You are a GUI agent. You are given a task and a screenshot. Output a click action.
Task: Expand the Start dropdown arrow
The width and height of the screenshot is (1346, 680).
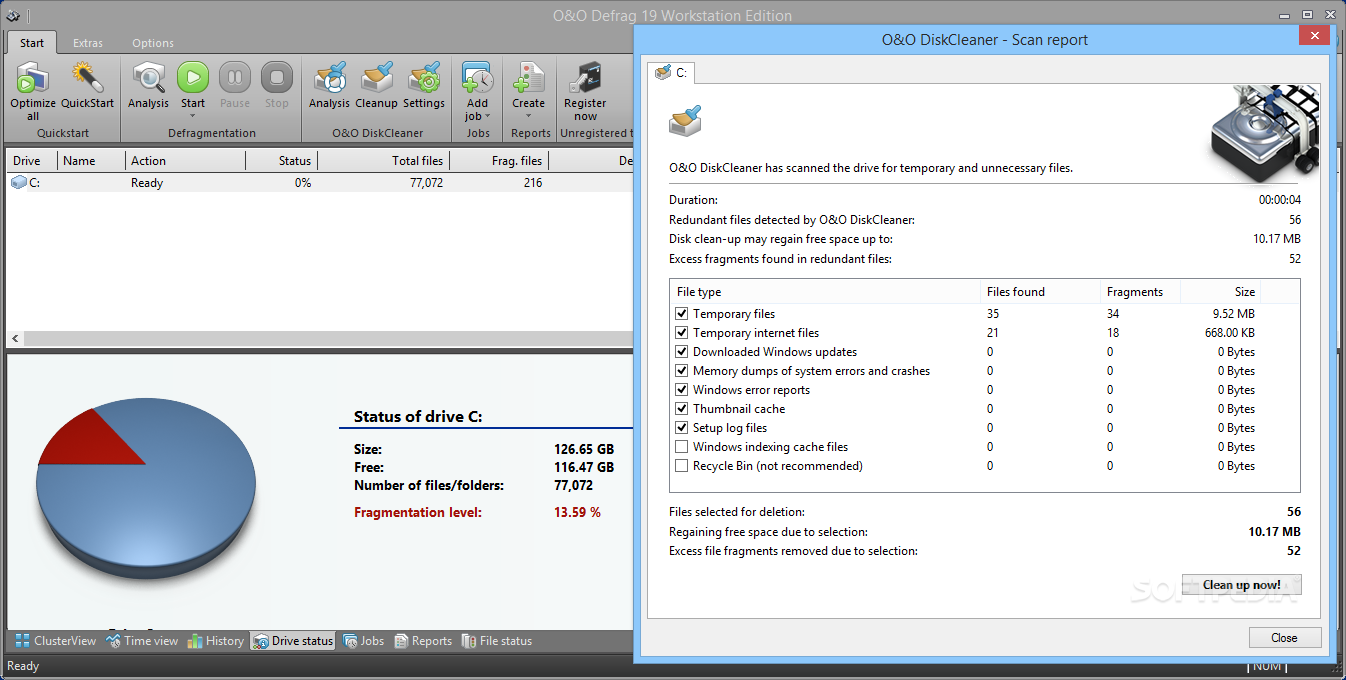pos(193,116)
